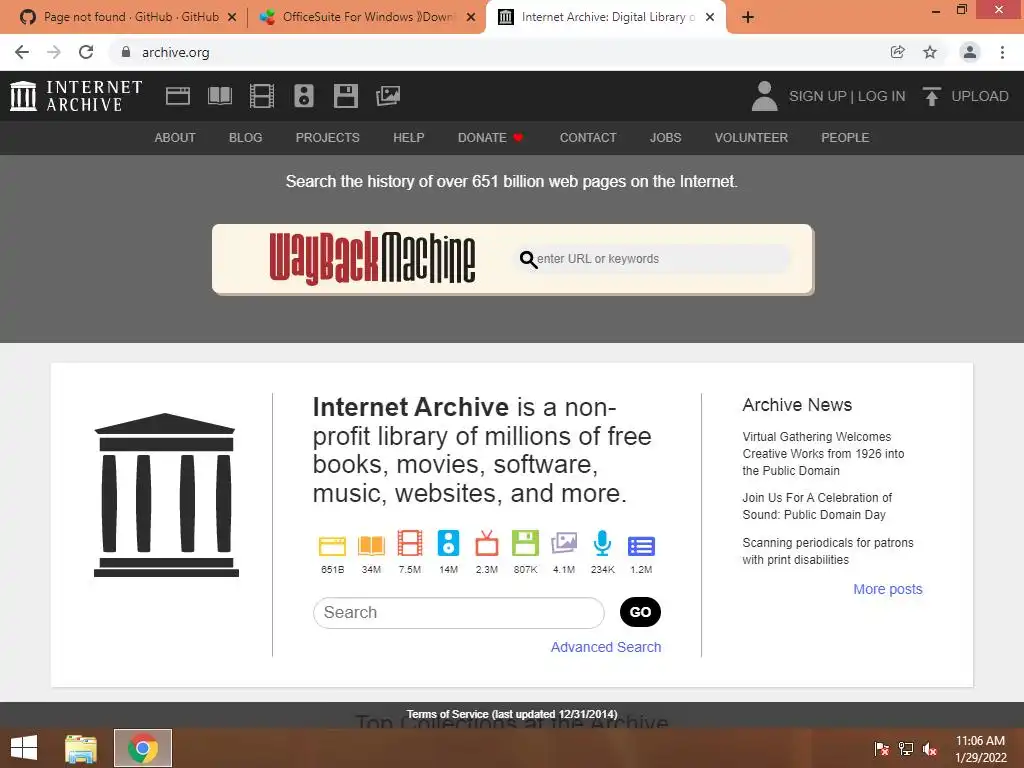Open the Windows Start menu

(24, 748)
